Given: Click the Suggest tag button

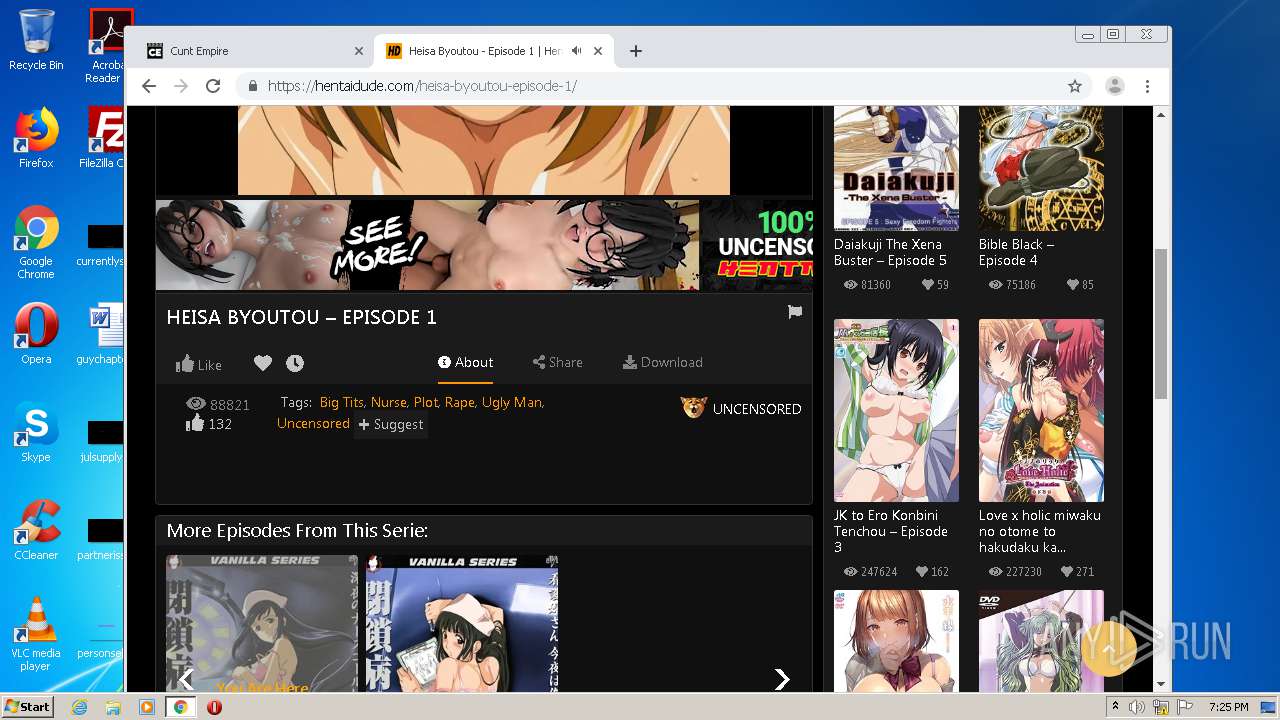Looking at the screenshot, I should [x=391, y=424].
